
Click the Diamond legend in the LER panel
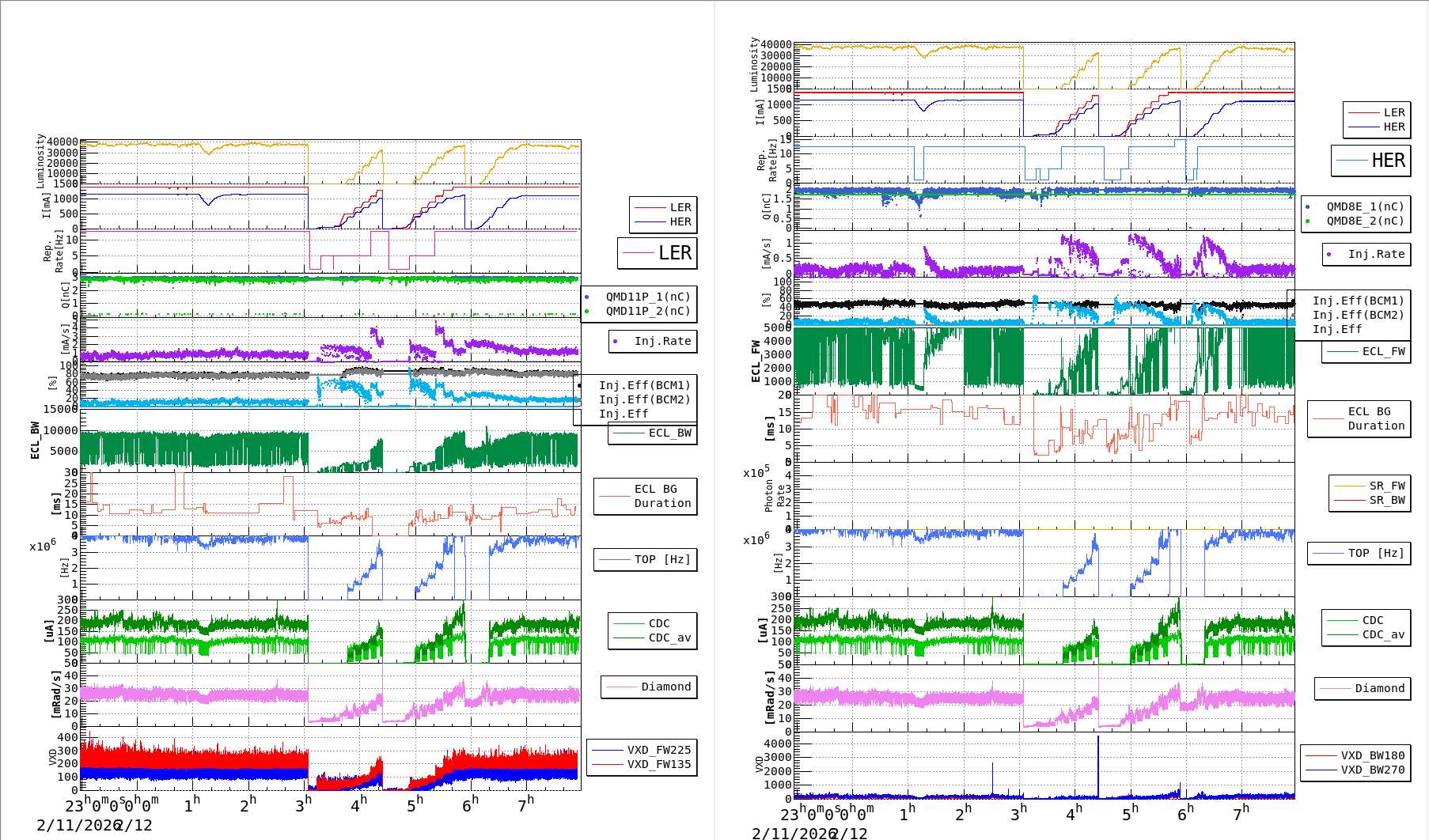(x=650, y=687)
